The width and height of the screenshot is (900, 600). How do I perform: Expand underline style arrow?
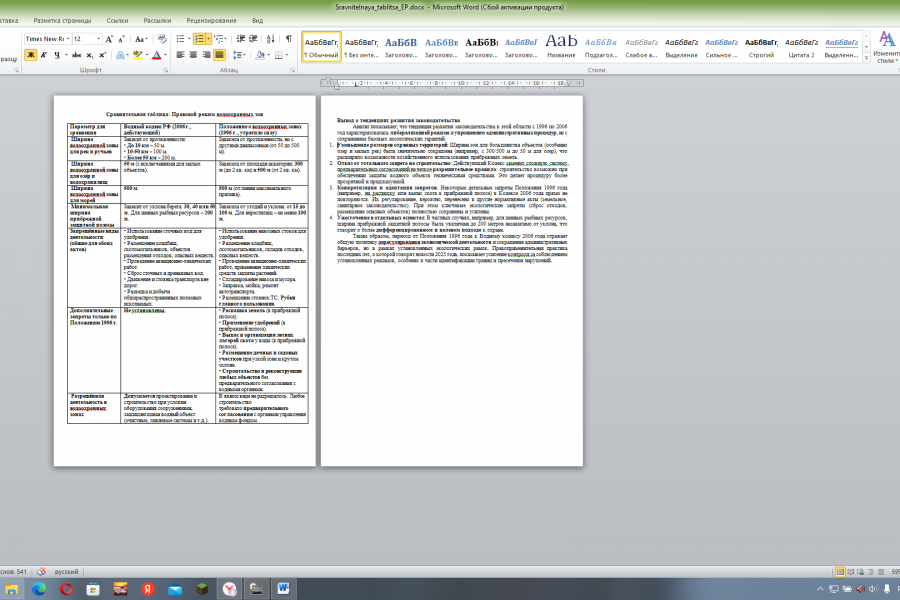point(66,55)
